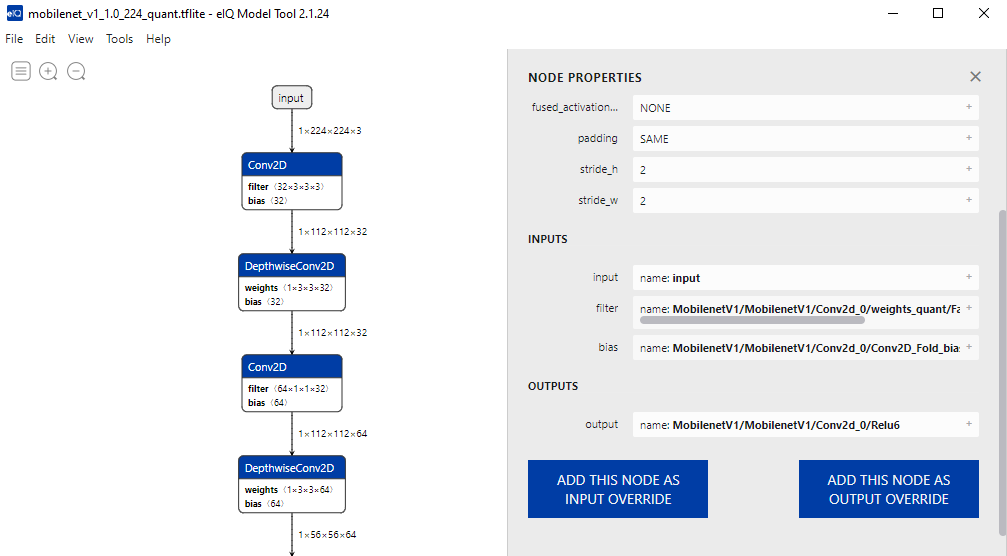Image resolution: width=1007 pixels, height=556 pixels.
Task: Expand the fused_activation property plus sign
Action: point(968,107)
